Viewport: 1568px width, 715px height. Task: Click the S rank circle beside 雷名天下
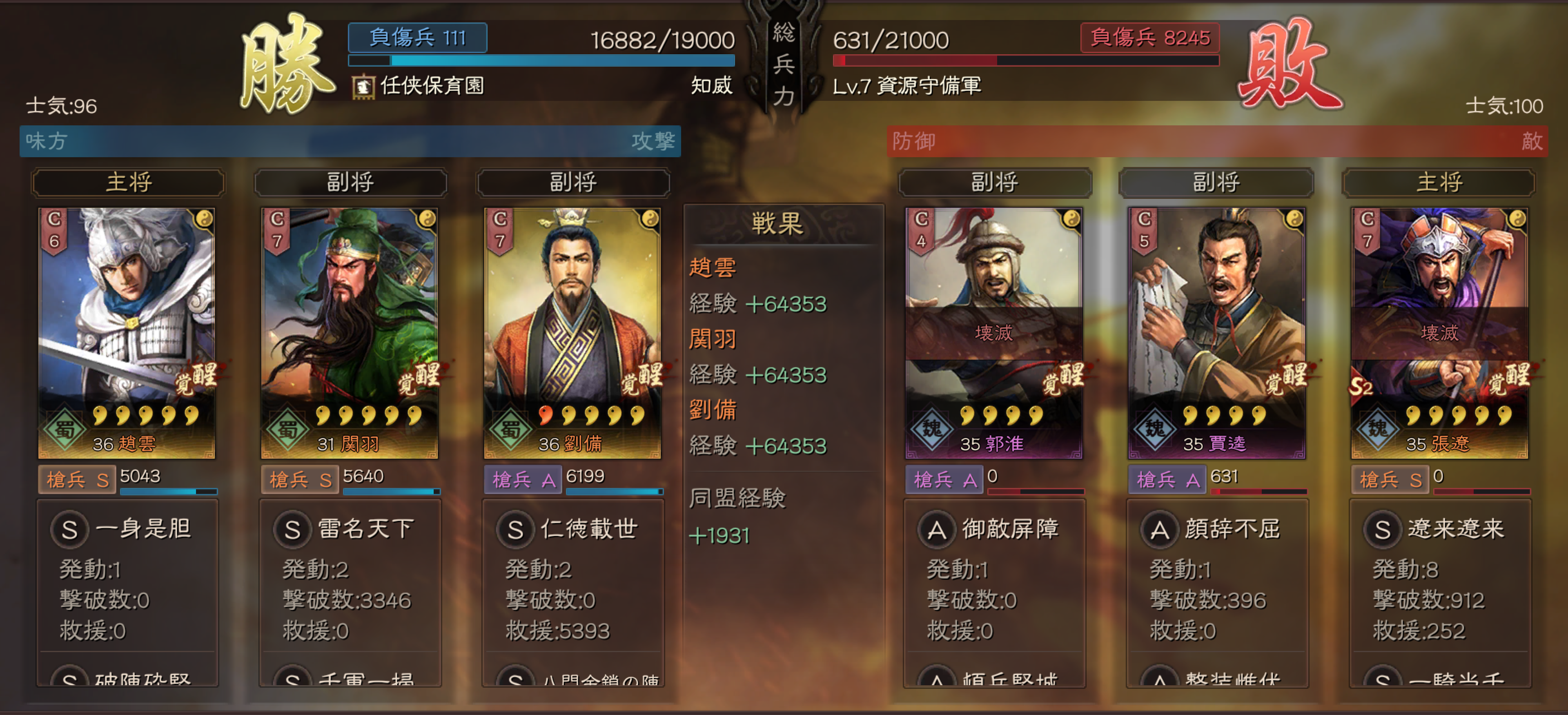click(293, 529)
